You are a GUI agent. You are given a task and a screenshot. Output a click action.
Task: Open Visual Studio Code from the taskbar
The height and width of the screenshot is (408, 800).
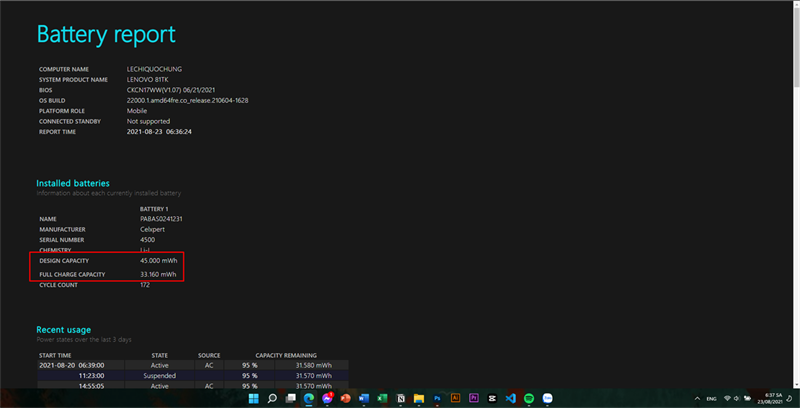[x=511, y=398]
